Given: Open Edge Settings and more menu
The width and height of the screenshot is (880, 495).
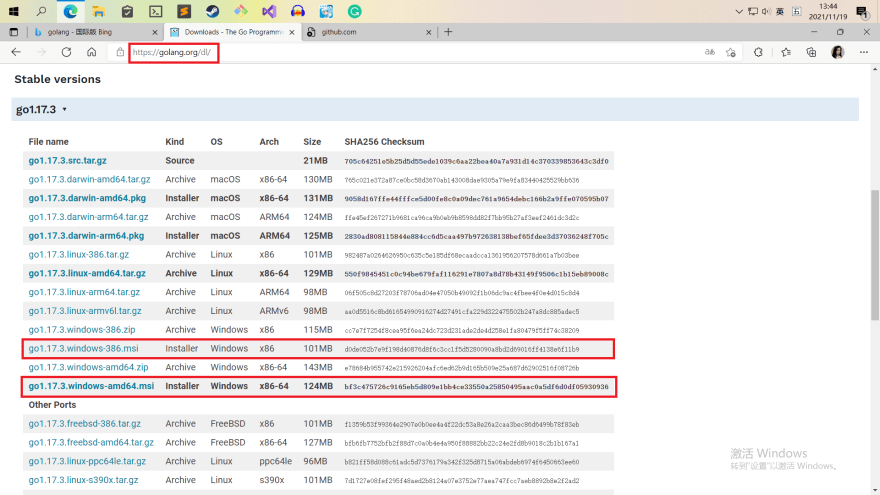Looking at the screenshot, I should pos(864,52).
